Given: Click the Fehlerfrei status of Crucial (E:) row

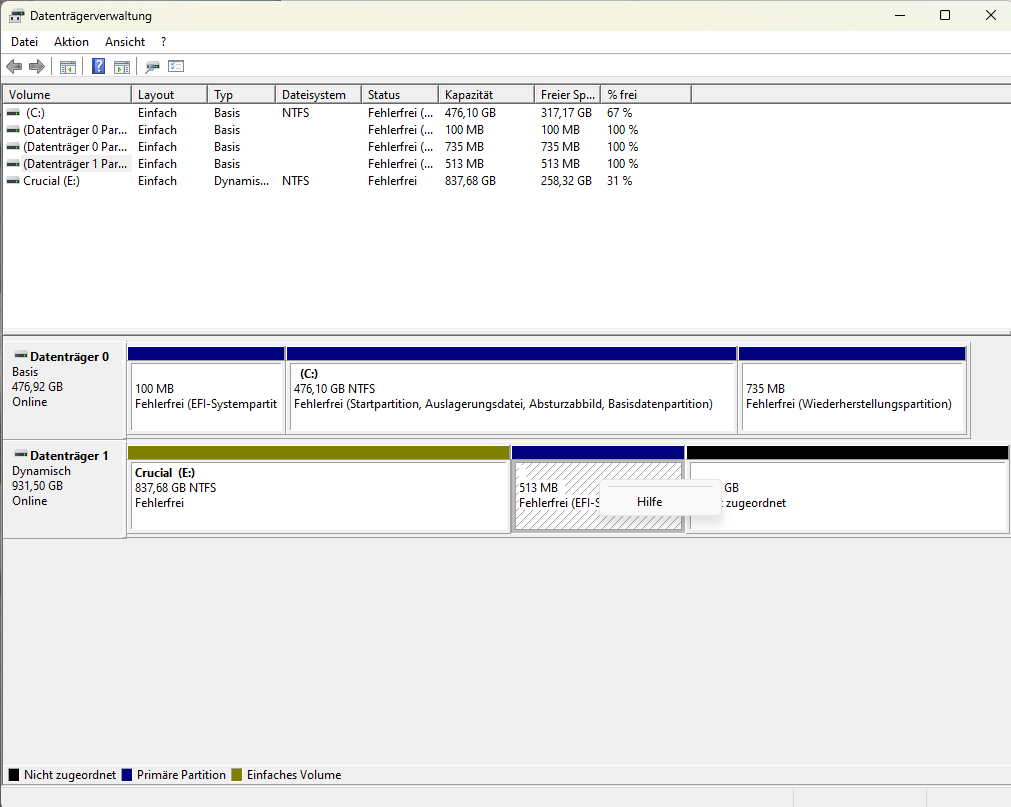Looking at the screenshot, I should coord(392,181).
